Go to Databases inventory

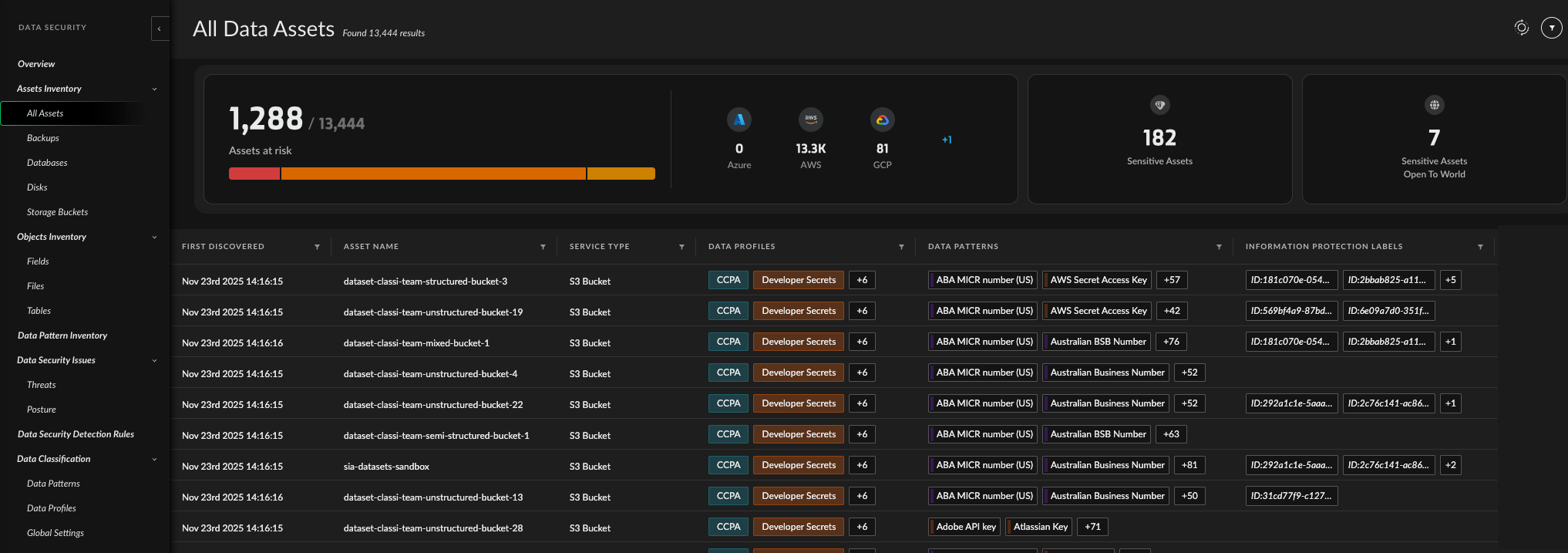click(47, 163)
